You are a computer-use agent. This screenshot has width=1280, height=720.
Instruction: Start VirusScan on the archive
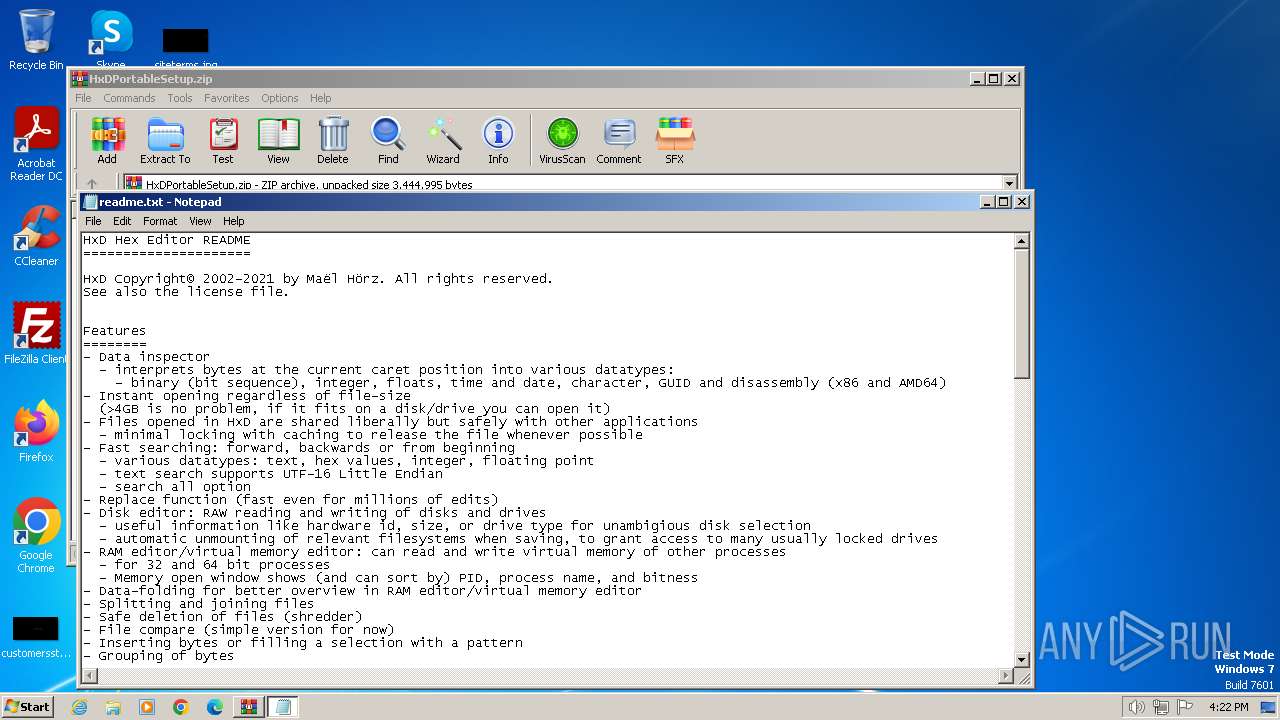[562, 140]
